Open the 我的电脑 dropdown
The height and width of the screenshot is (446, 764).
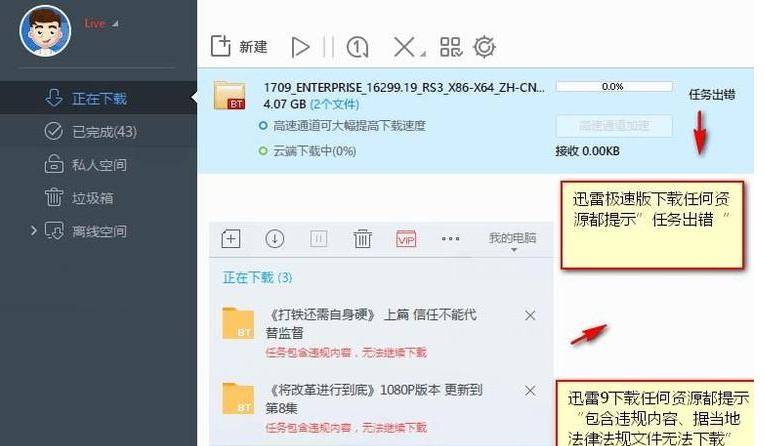point(513,241)
